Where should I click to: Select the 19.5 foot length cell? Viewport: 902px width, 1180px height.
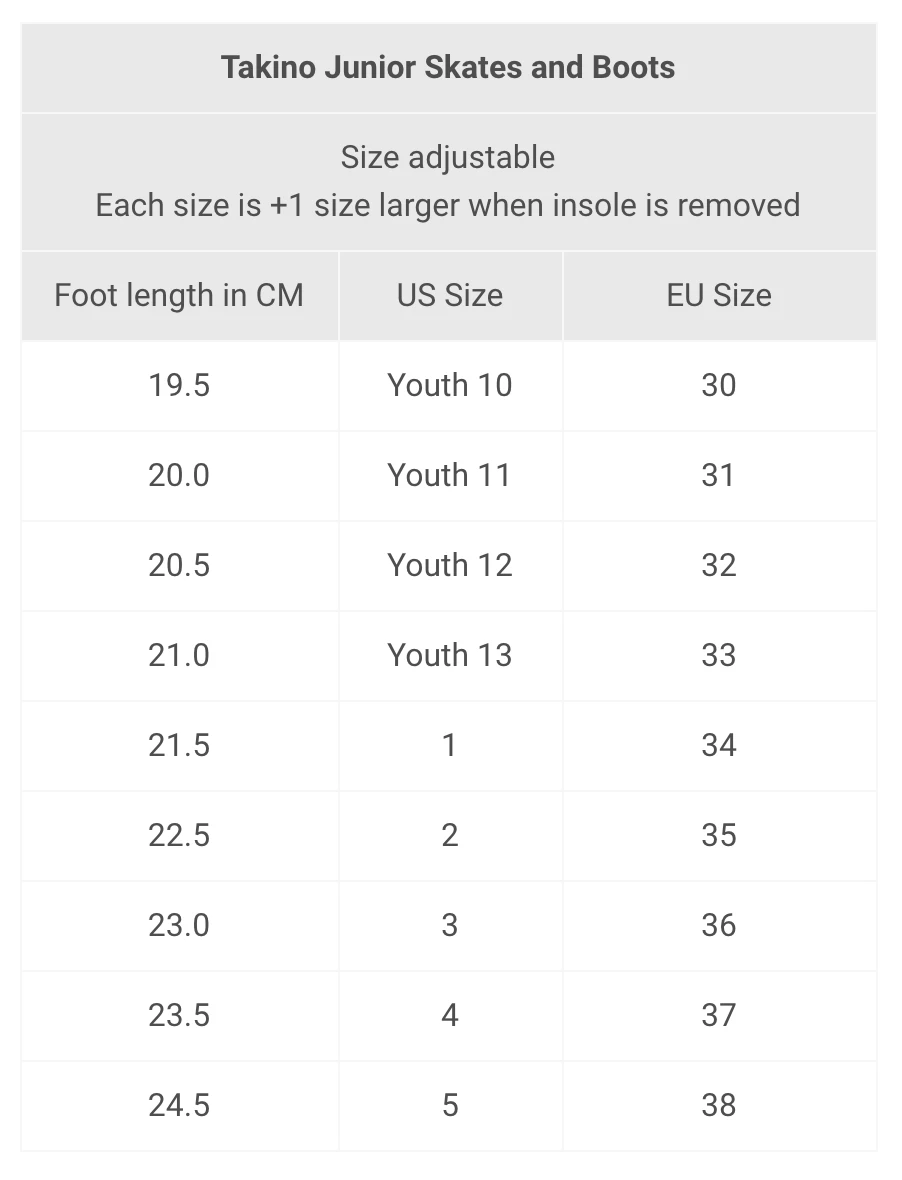coord(179,385)
